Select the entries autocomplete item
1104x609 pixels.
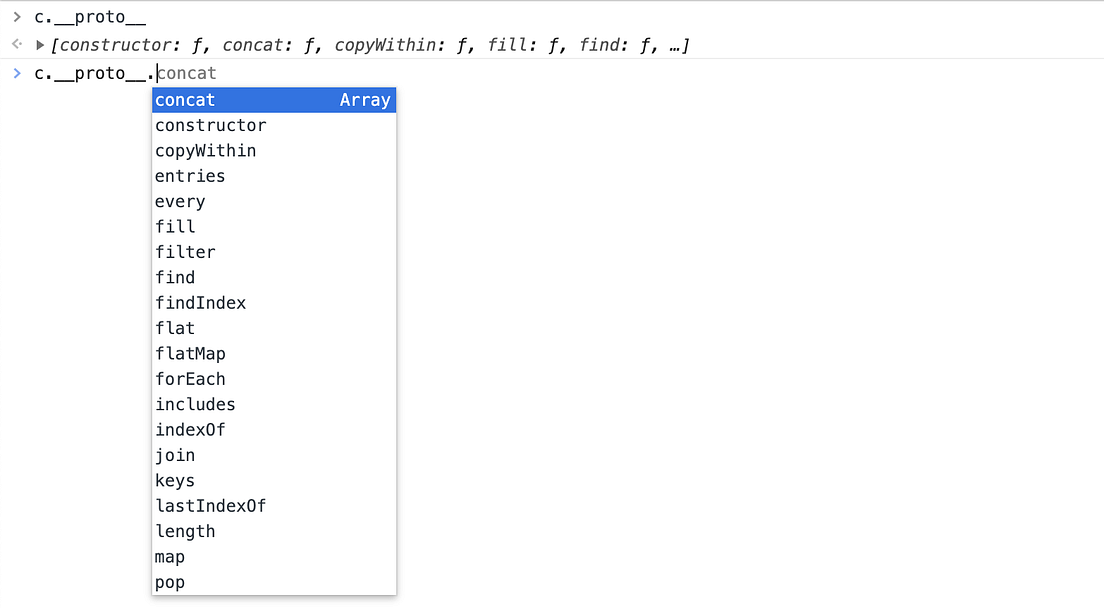point(274,176)
